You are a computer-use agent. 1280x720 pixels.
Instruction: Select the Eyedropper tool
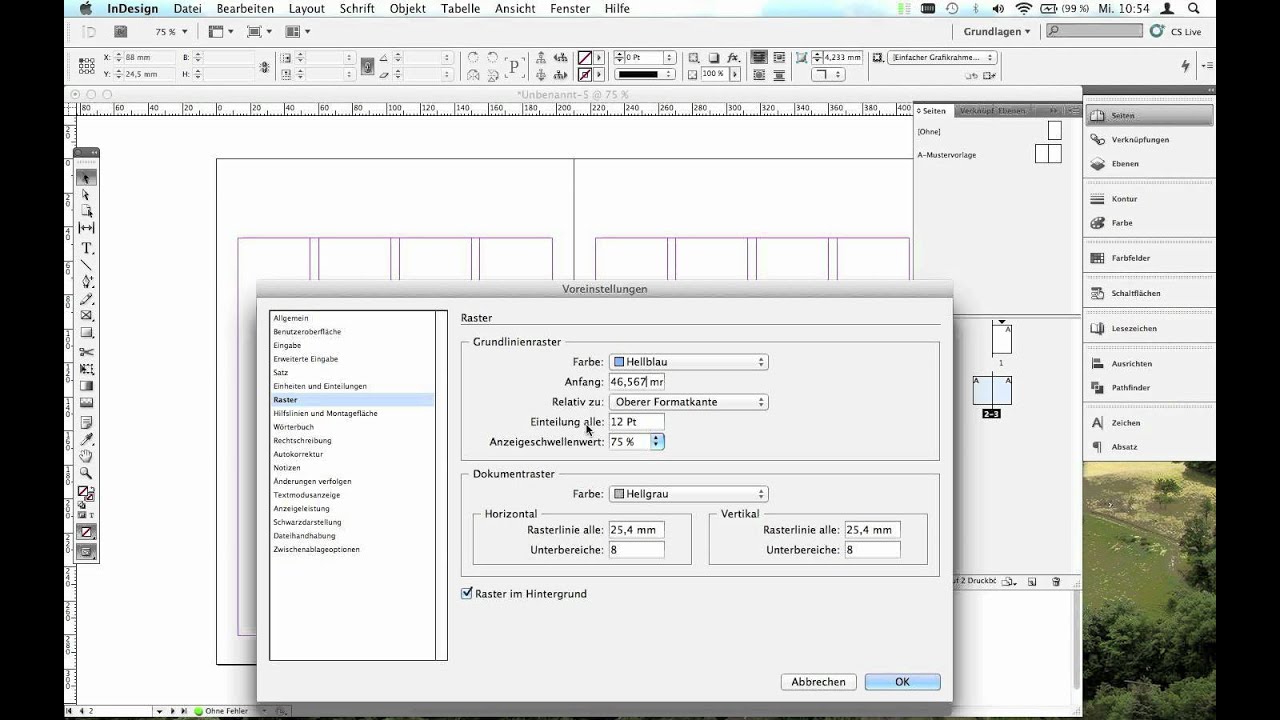coord(87,440)
